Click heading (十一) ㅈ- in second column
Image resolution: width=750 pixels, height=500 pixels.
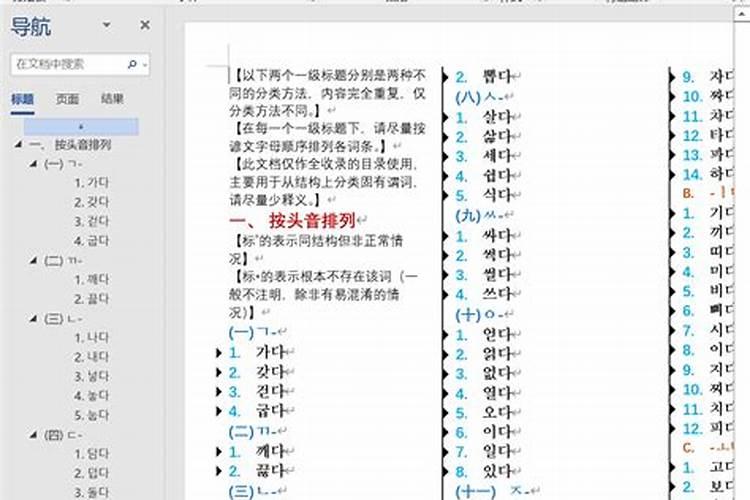pos(492,491)
